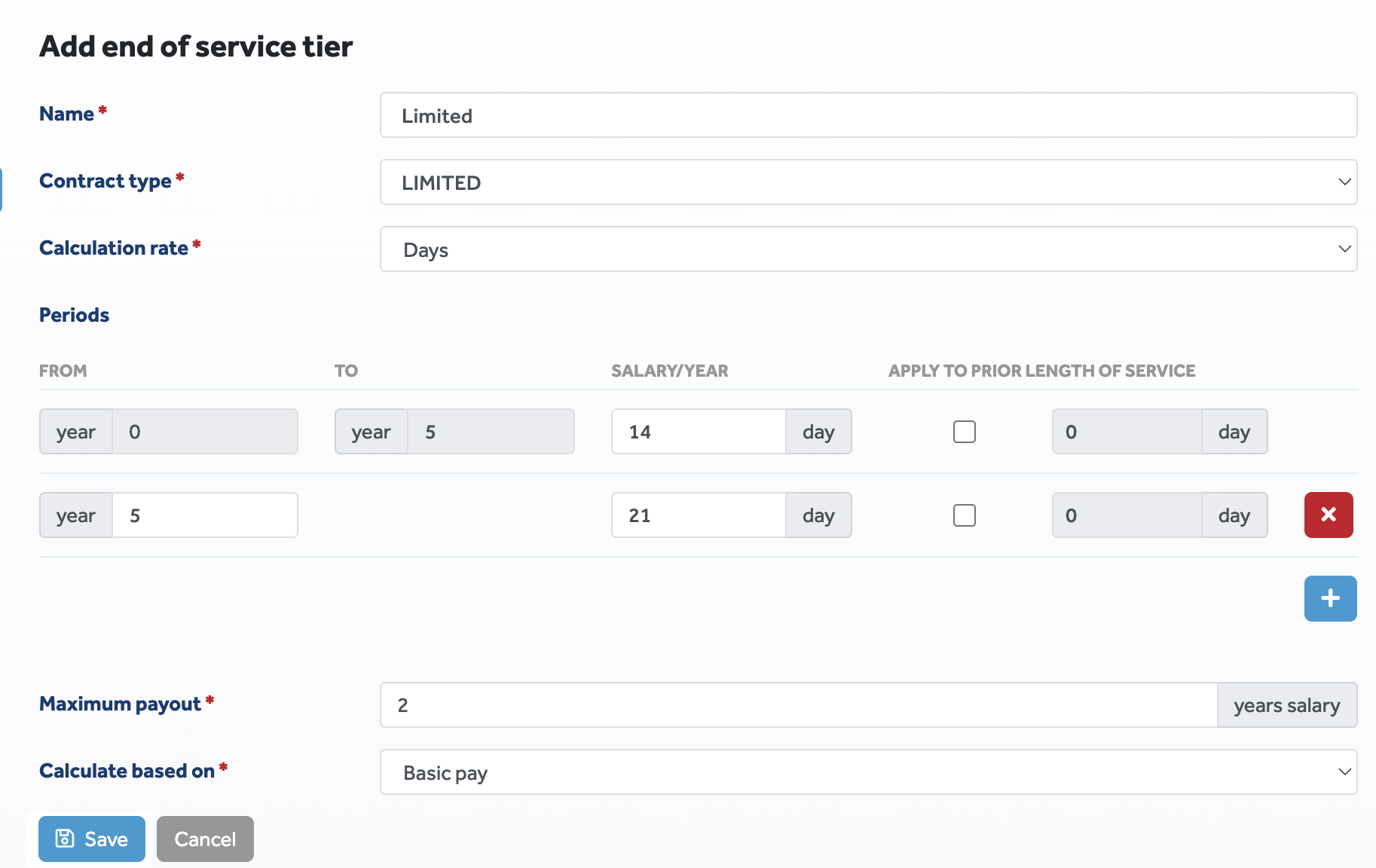Viewport: 1376px width, 868px height.
Task: Click APPLY TO PRIOR LENGTH OF SERVICE header
Action: pos(1042,371)
